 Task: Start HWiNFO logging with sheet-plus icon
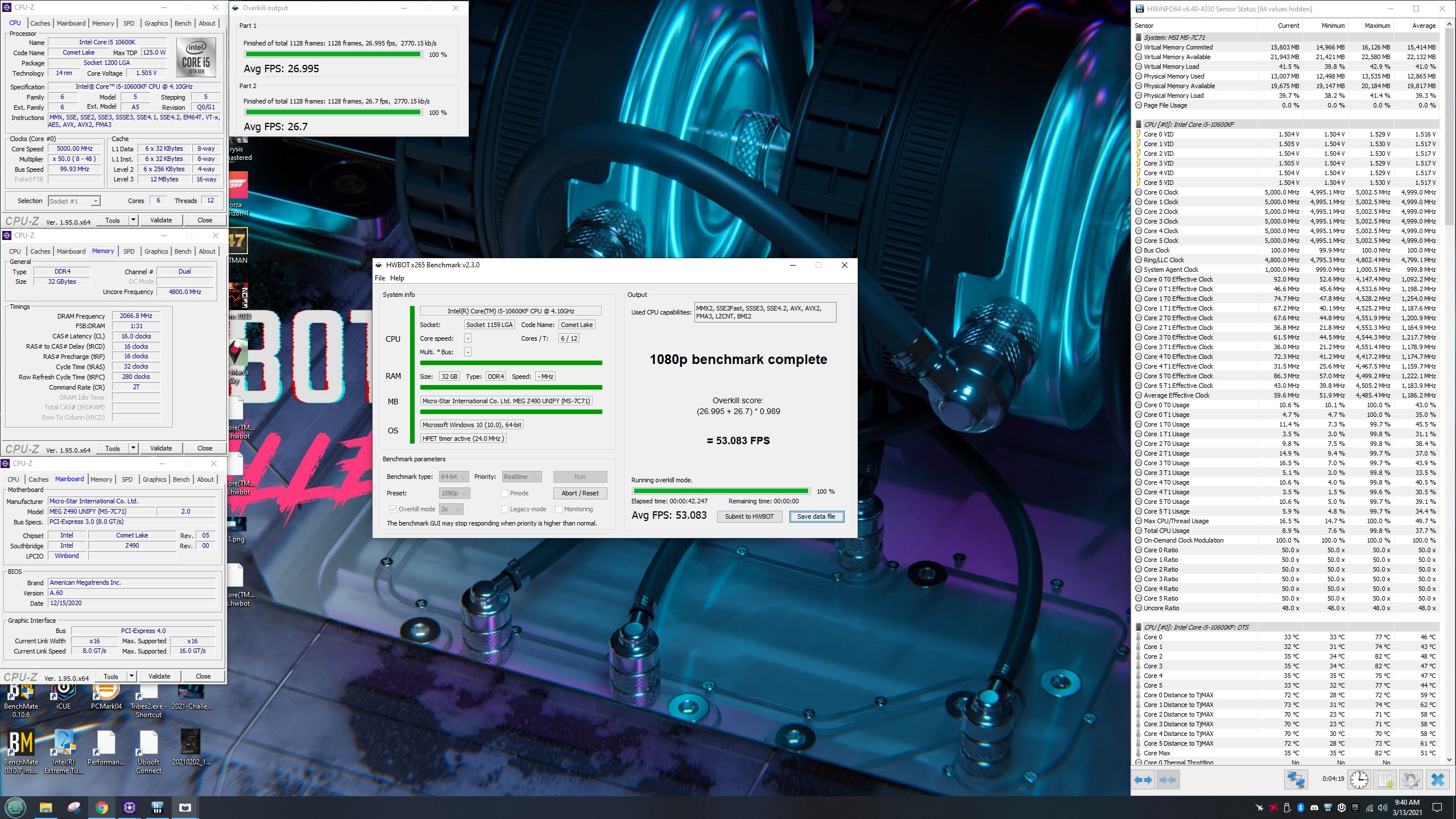coord(1385,780)
